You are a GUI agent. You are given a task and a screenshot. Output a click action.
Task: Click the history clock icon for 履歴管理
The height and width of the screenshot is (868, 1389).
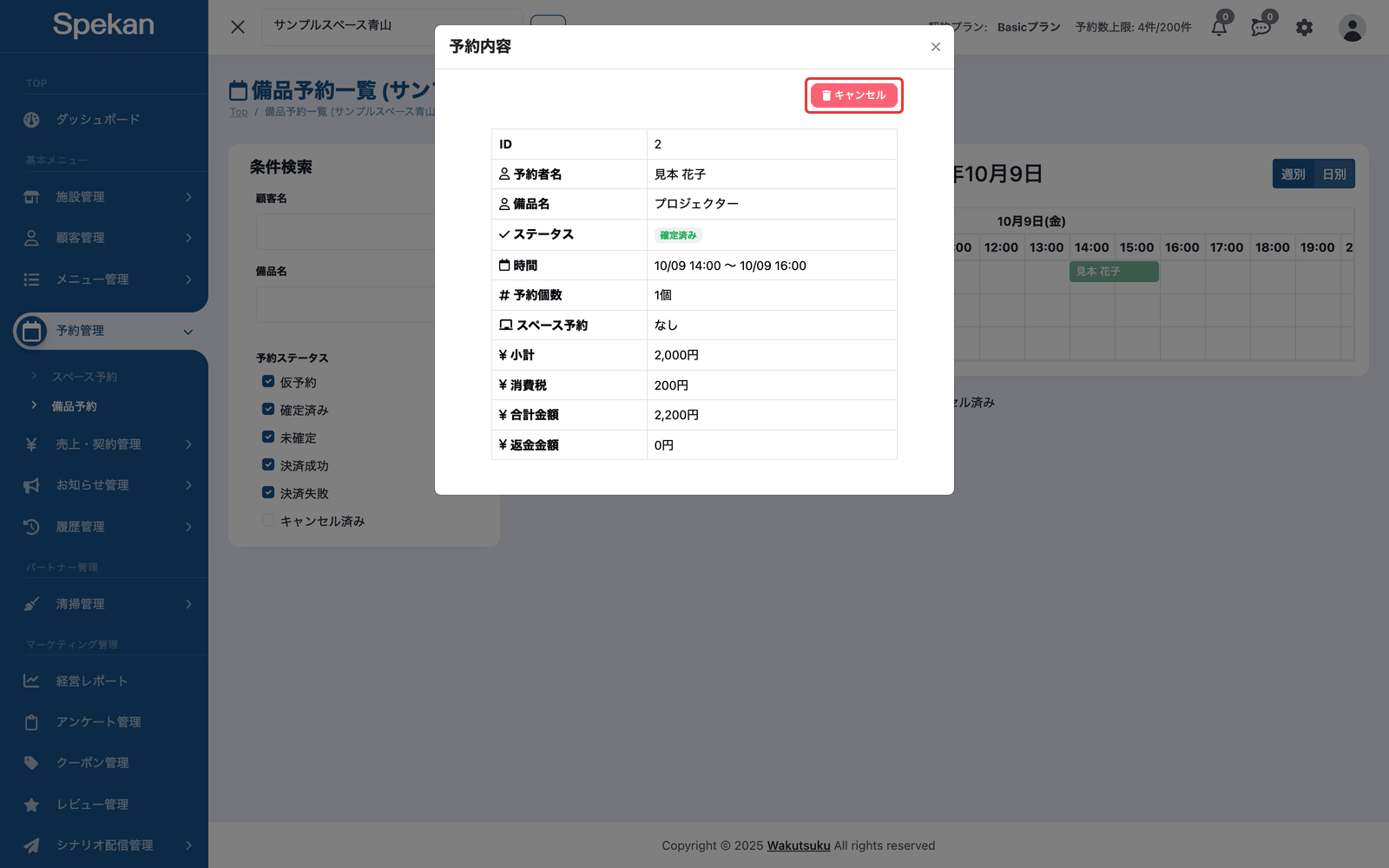click(x=31, y=527)
